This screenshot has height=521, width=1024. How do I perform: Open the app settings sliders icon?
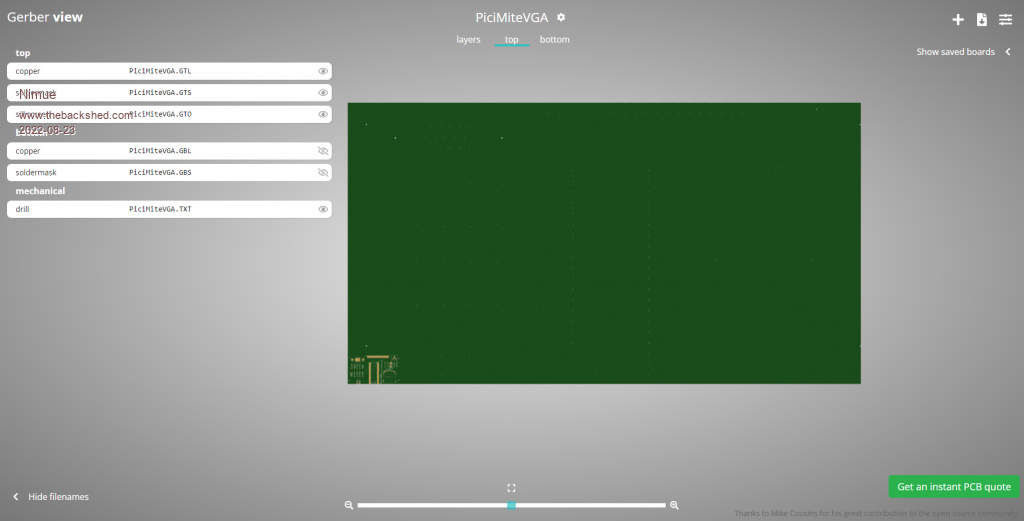(1005, 19)
